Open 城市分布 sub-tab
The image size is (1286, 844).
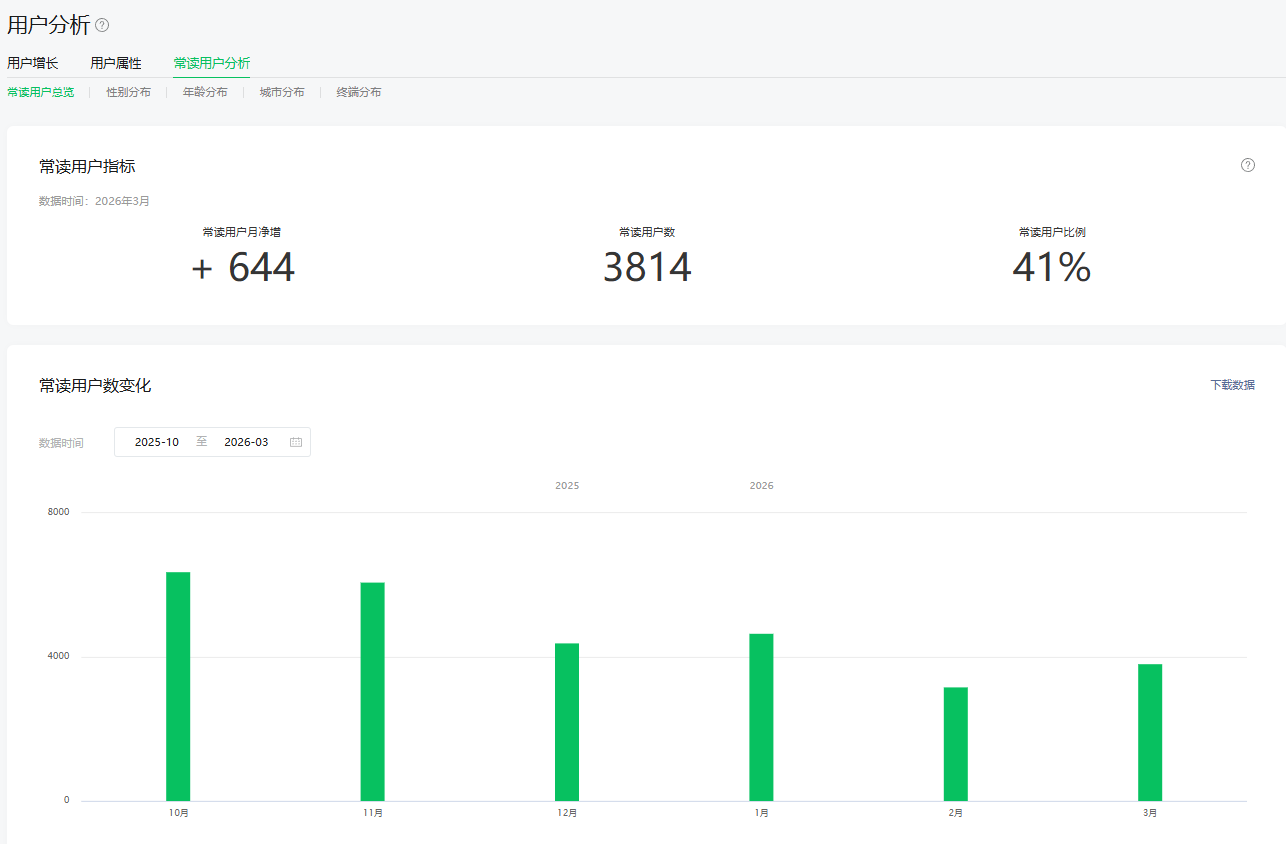click(282, 92)
